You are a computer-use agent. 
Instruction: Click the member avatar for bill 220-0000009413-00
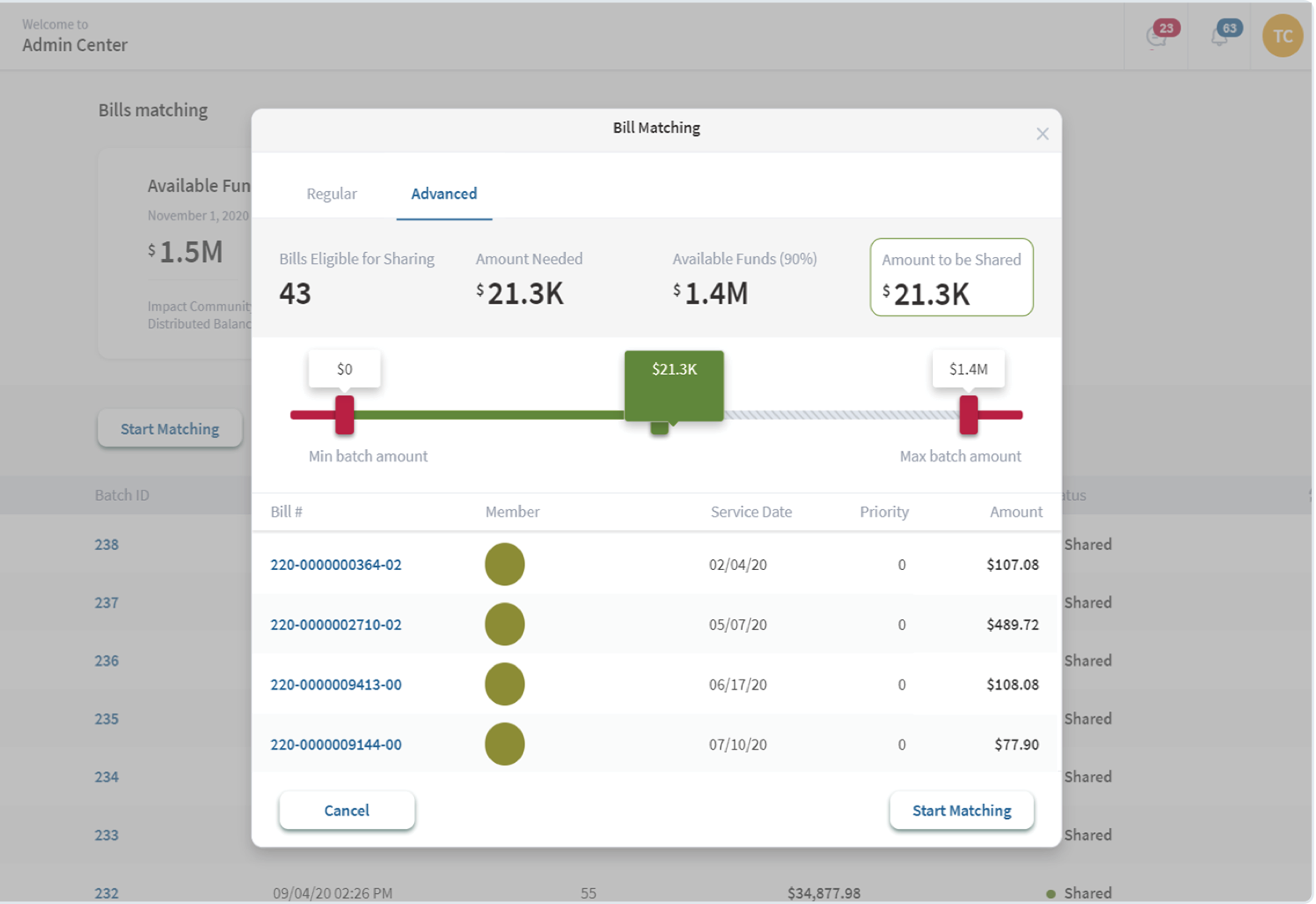point(505,684)
